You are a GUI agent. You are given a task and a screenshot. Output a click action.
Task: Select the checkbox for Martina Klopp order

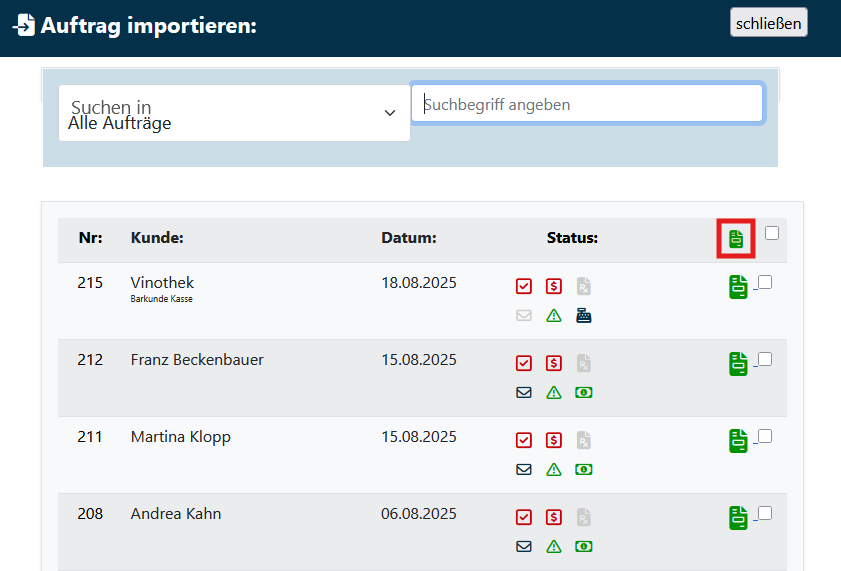(765, 436)
